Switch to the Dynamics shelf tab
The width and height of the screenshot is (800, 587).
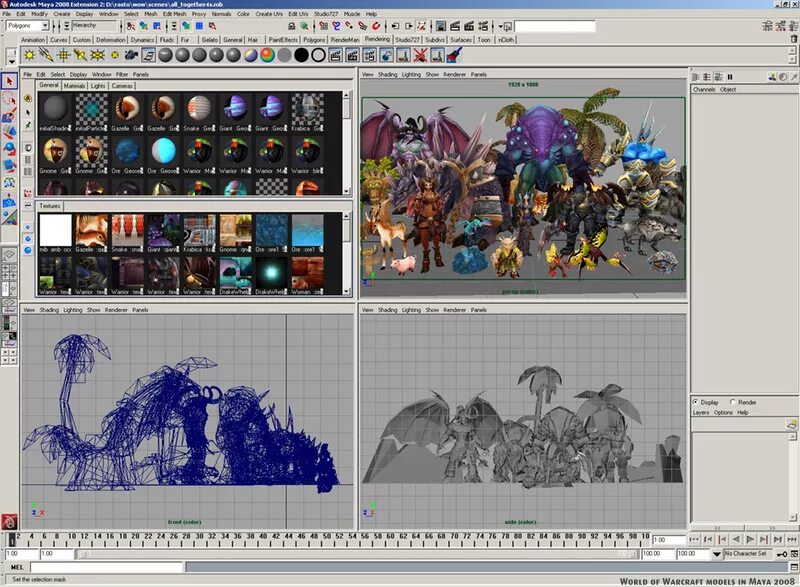pyautogui.click(x=142, y=39)
